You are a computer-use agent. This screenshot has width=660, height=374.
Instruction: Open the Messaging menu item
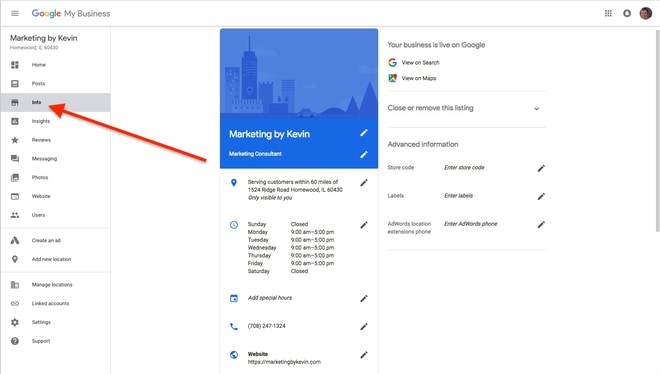(x=44, y=159)
